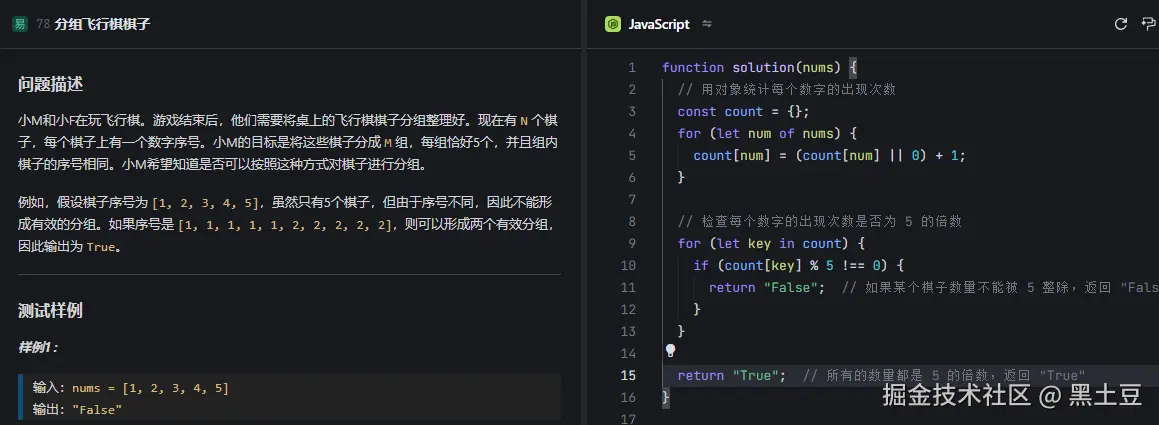
Task: Click the green Node.js language icon
Action: [612, 24]
